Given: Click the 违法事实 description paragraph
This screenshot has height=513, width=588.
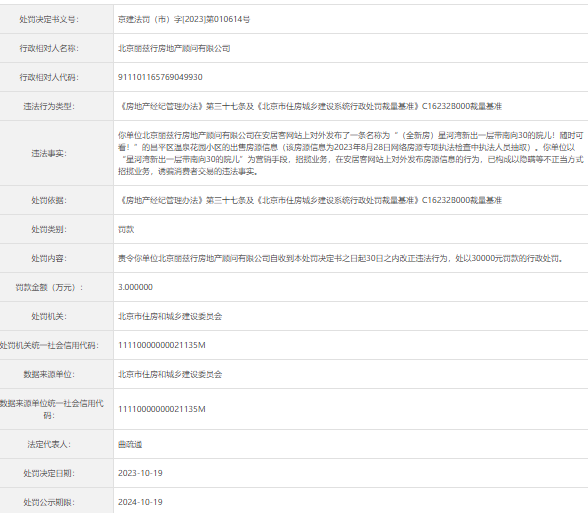Looking at the screenshot, I should coord(351,153).
